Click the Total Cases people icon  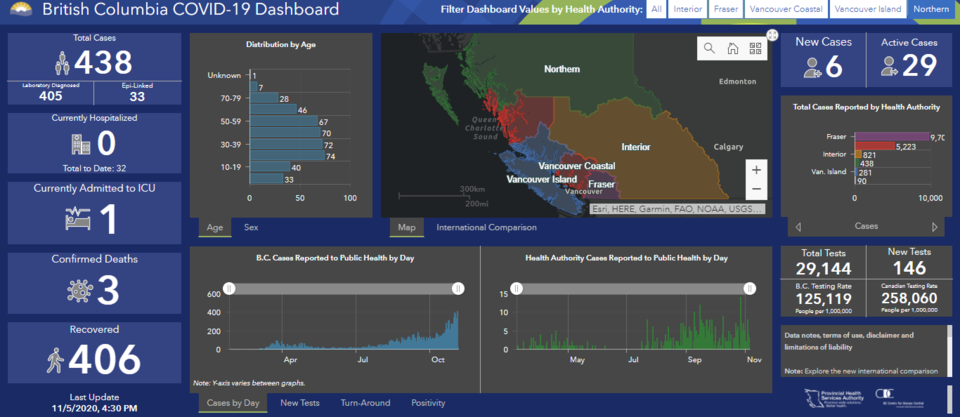click(x=62, y=63)
